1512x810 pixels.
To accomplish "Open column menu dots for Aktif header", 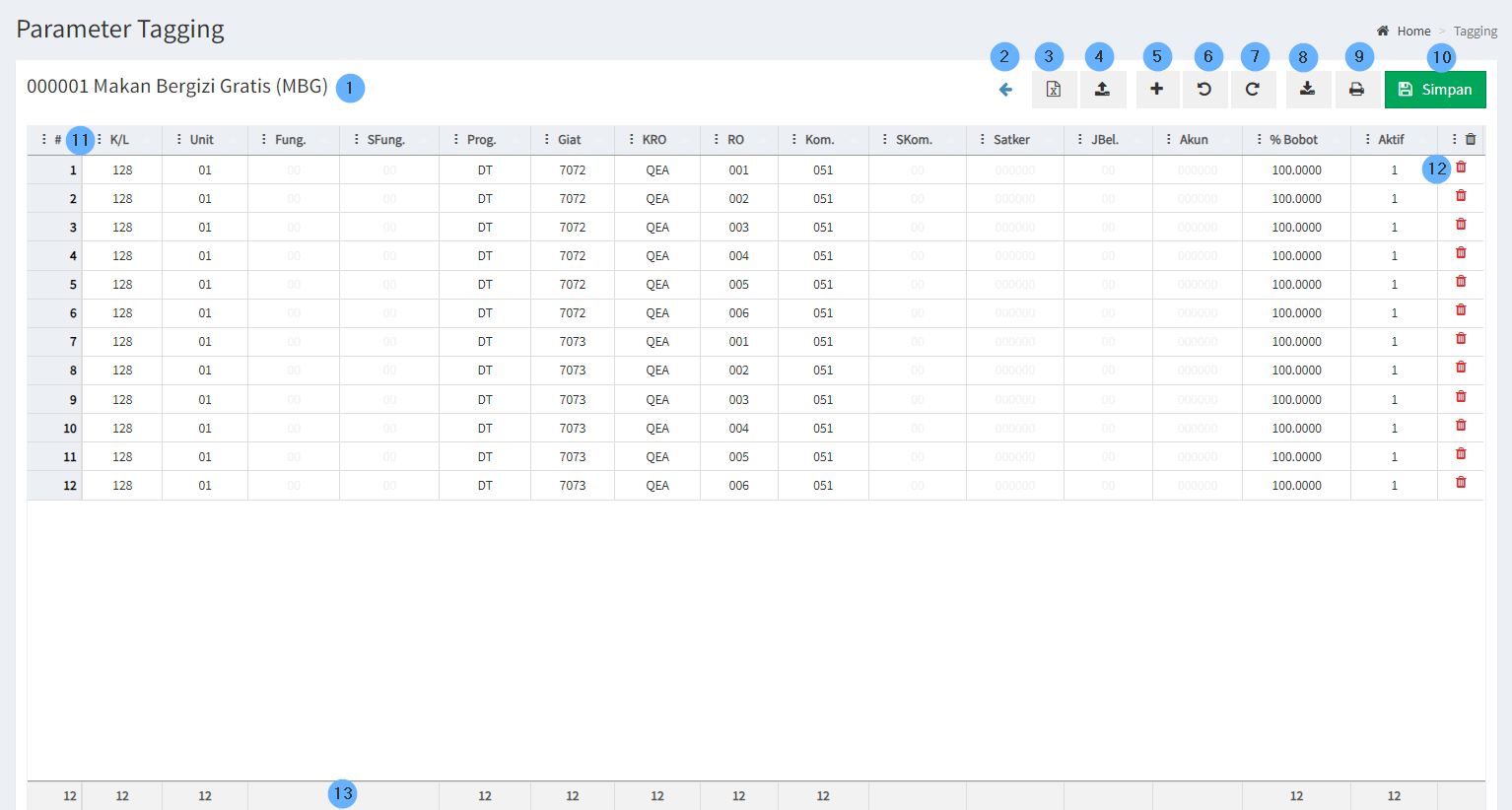I will click(1367, 140).
